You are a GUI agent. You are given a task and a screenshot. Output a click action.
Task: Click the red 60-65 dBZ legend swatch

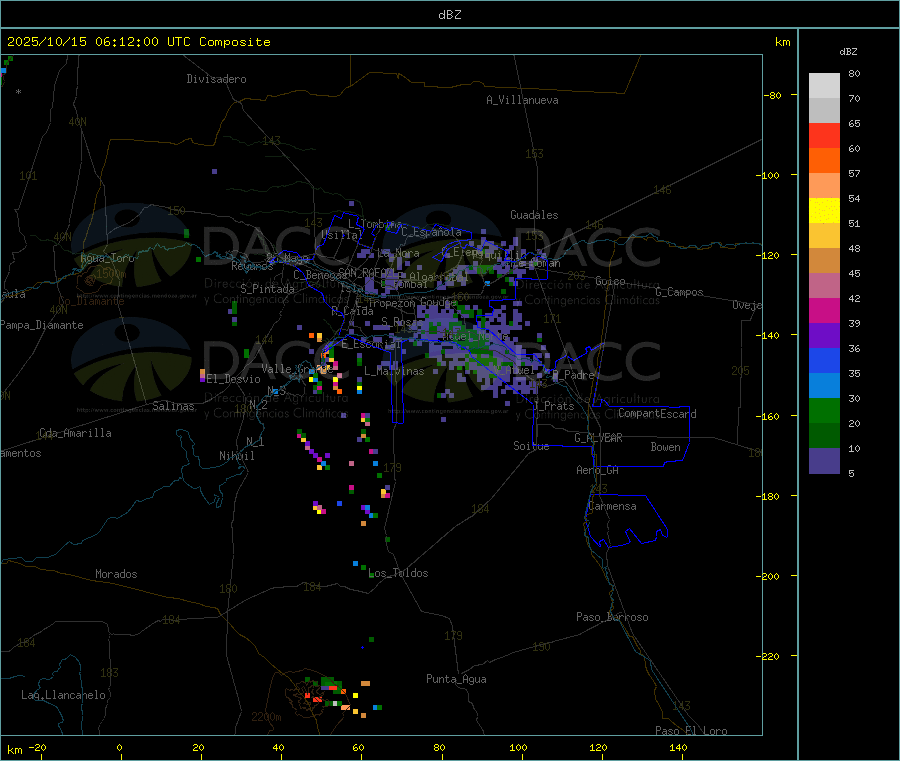[x=824, y=135]
